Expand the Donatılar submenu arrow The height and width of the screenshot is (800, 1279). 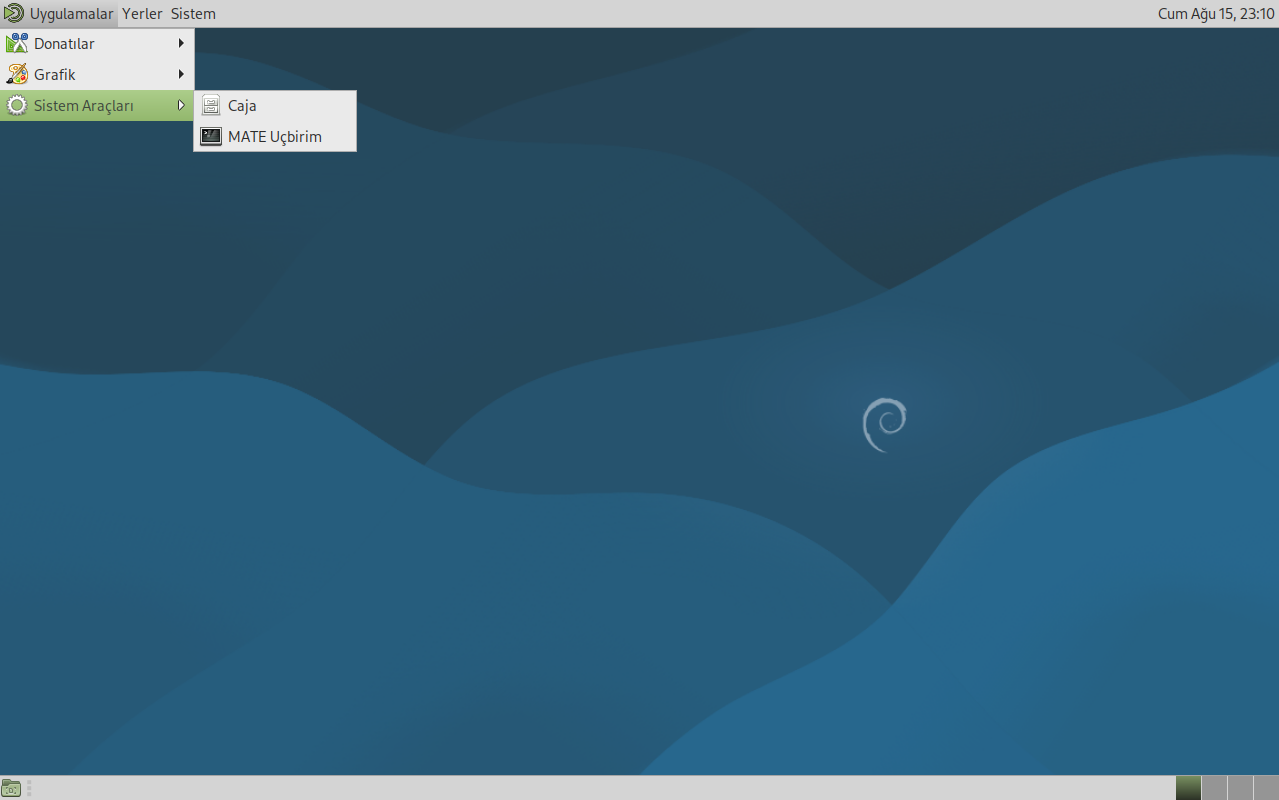coord(181,43)
